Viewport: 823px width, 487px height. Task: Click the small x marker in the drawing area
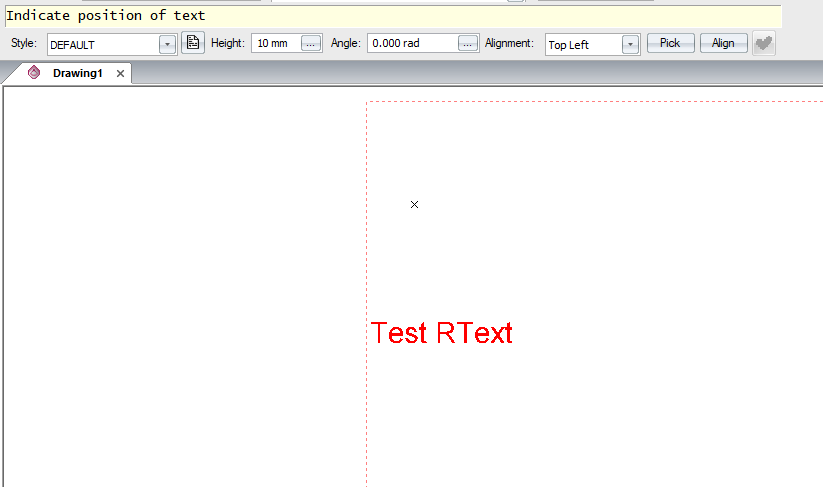(x=415, y=205)
